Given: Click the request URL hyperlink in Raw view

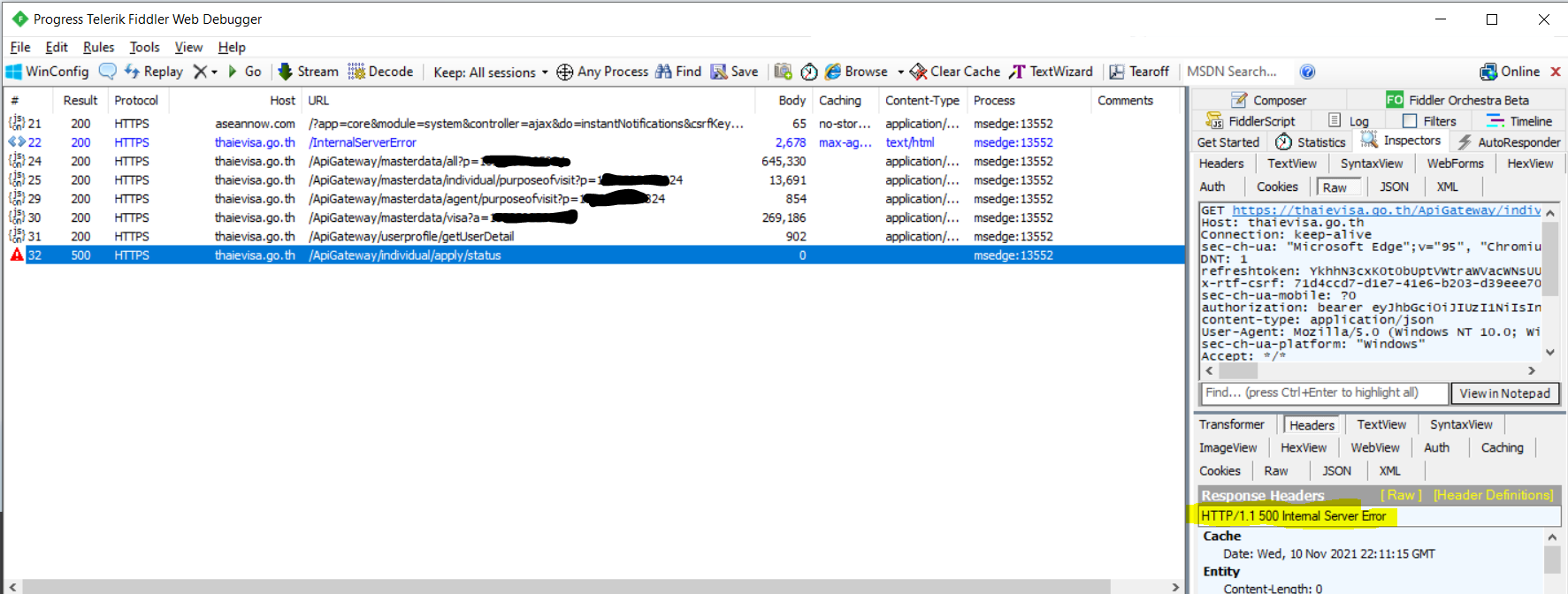Looking at the screenshot, I should pyautogui.click(x=1386, y=210).
